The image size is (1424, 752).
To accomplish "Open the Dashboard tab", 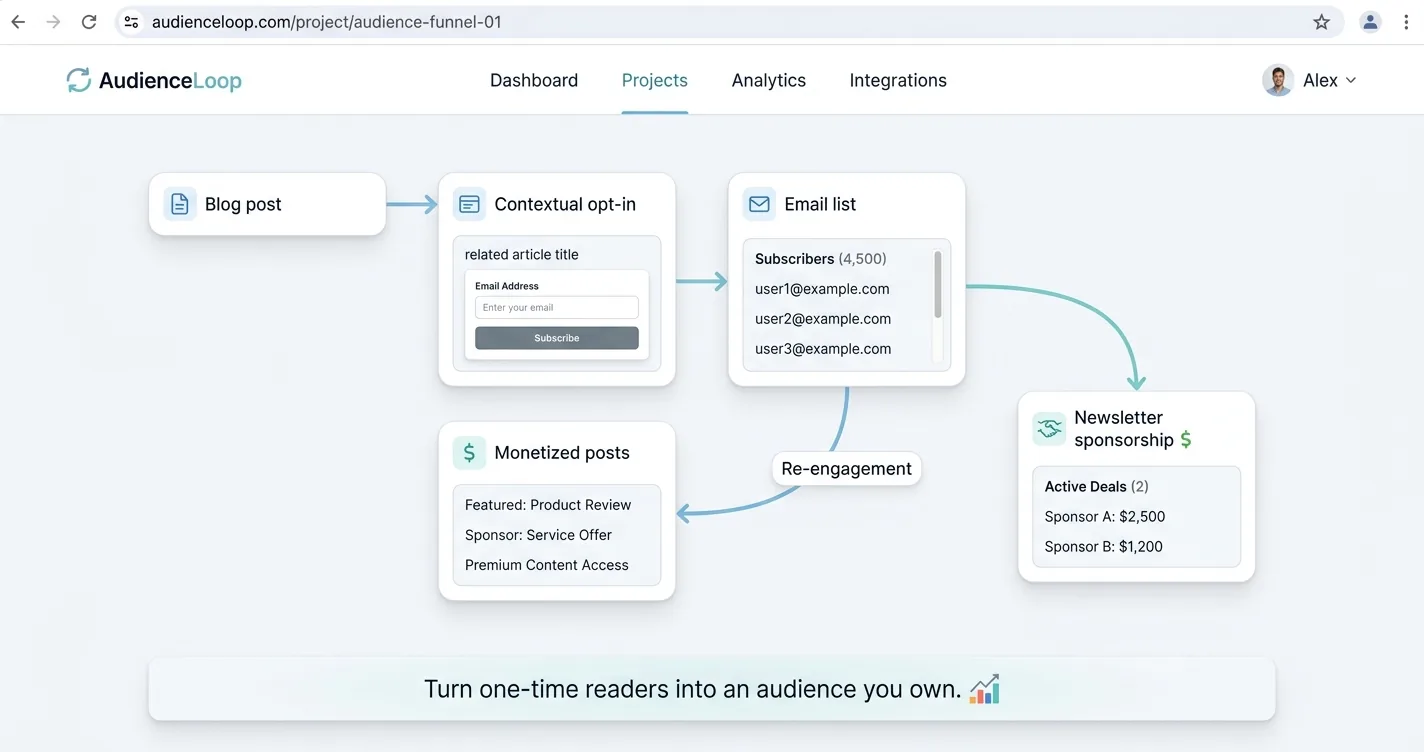I will (x=534, y=80).
